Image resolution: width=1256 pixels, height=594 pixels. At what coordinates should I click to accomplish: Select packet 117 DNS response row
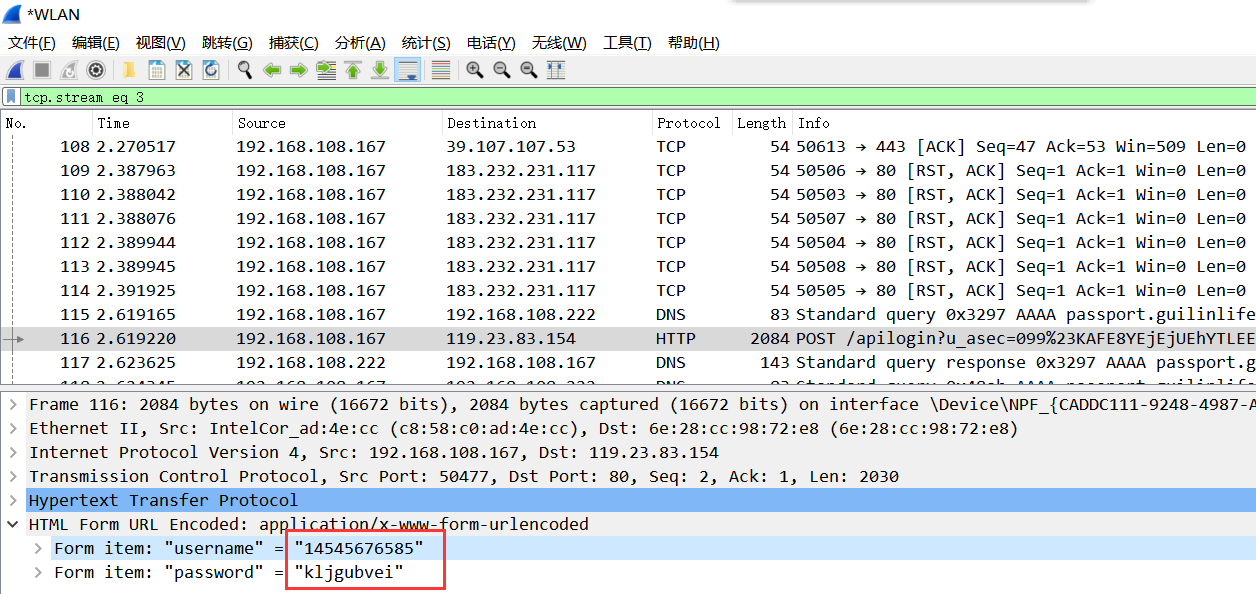click(628, 363)
